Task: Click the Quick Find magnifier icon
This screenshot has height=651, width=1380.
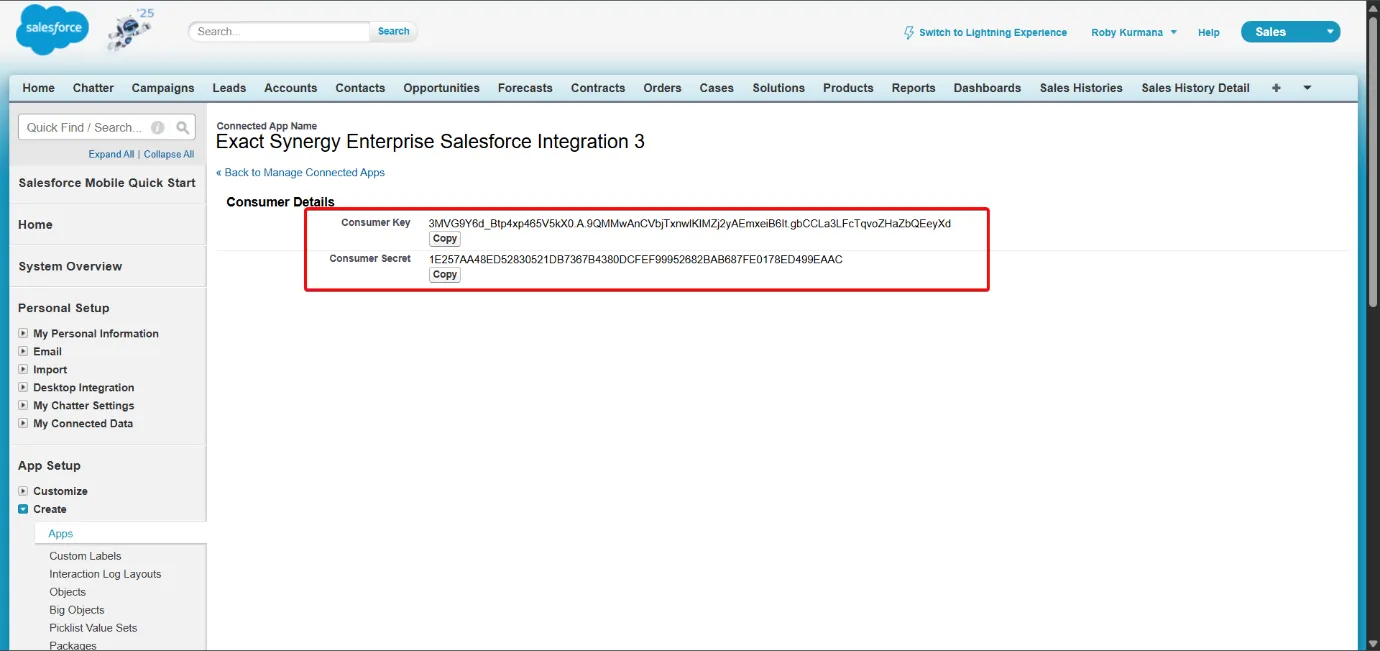Action: (x=183, y=127)
